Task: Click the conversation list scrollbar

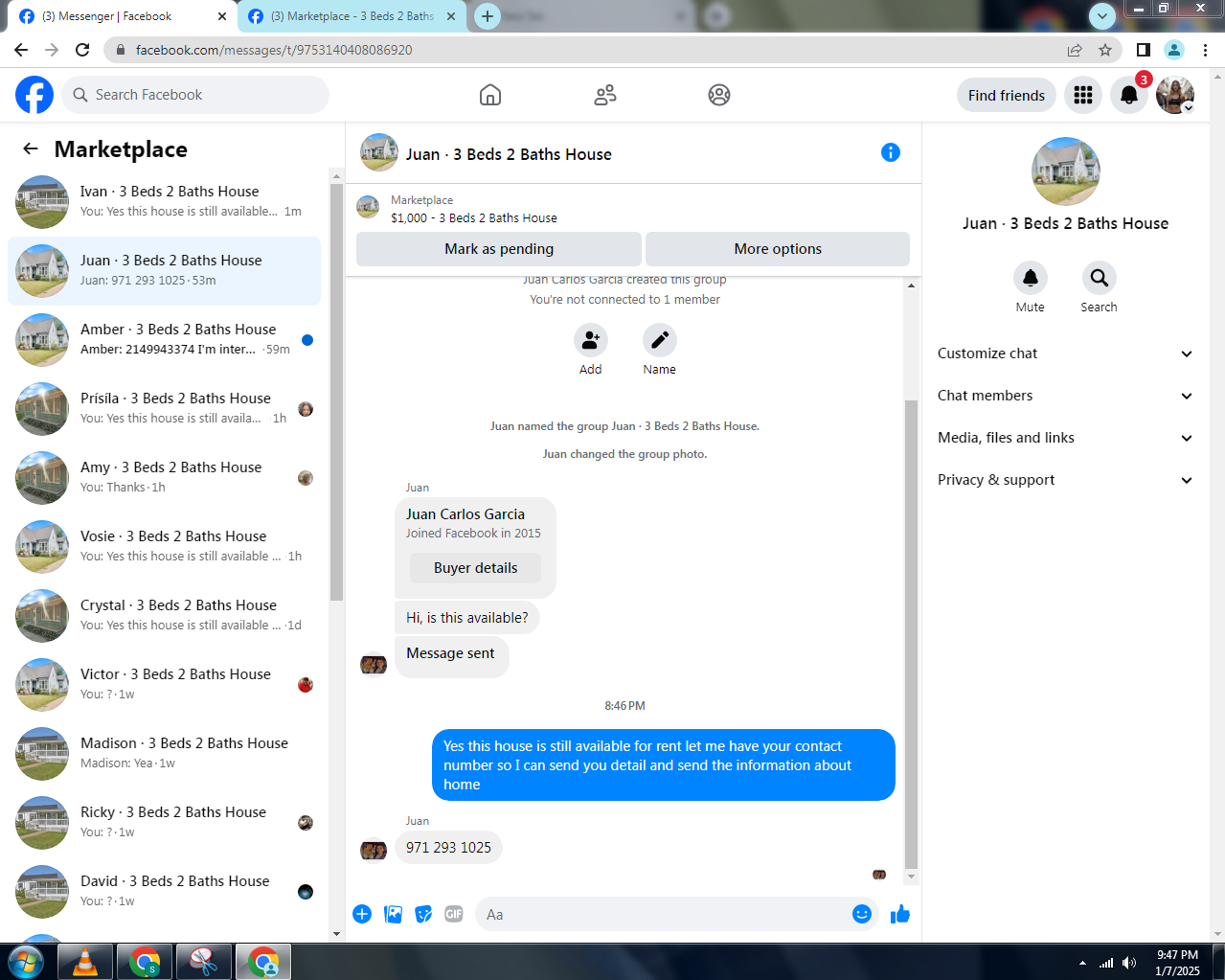Action: tap(336, 393)
